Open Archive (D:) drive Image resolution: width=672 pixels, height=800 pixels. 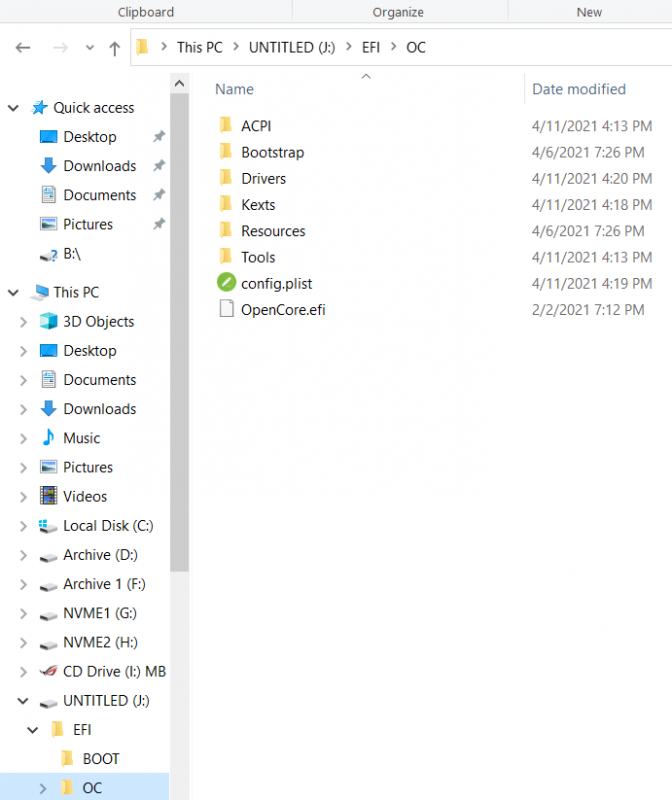pos(101,555)
